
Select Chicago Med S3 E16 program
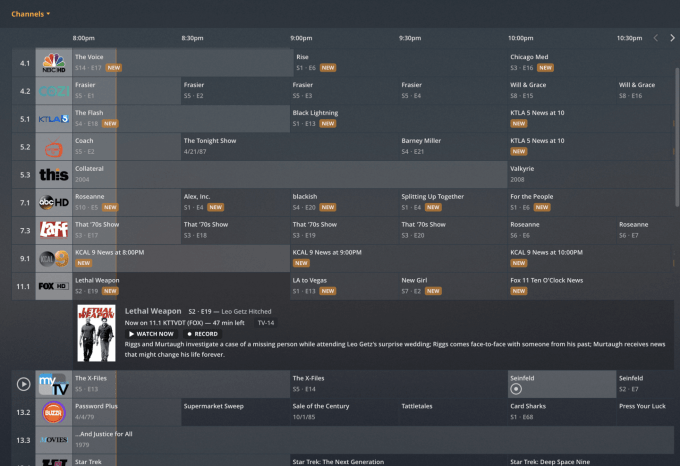click(590, 62)
